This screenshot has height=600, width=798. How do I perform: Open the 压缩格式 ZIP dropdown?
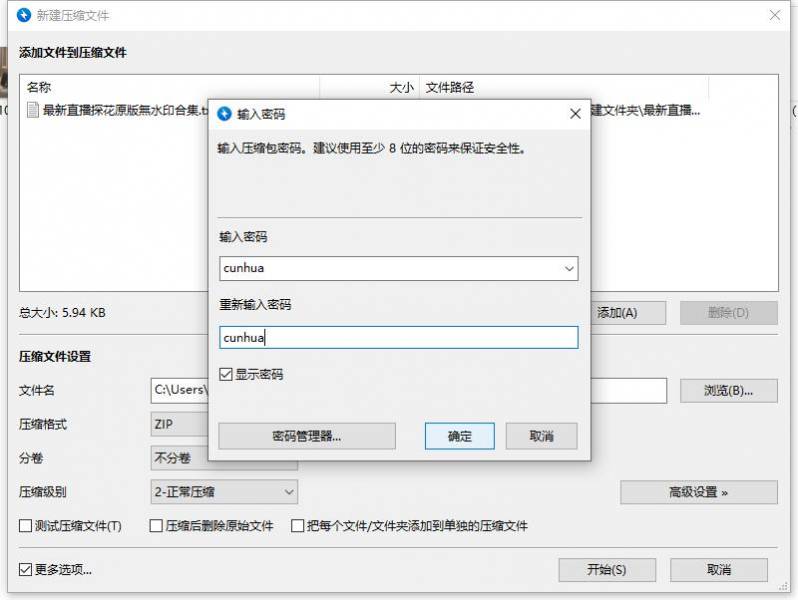tap(178, 424)
